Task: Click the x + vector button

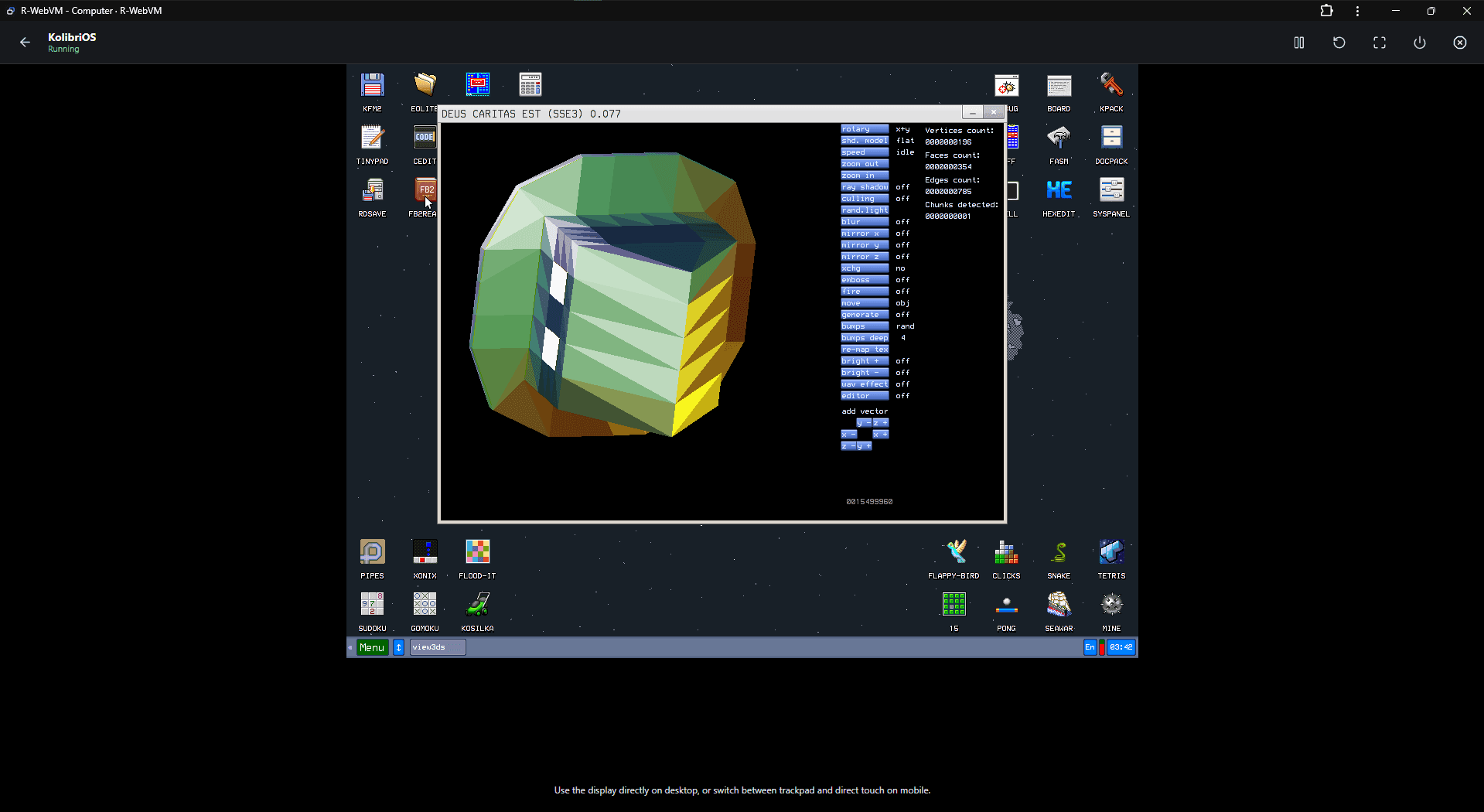Action: [x=881, y=435]
